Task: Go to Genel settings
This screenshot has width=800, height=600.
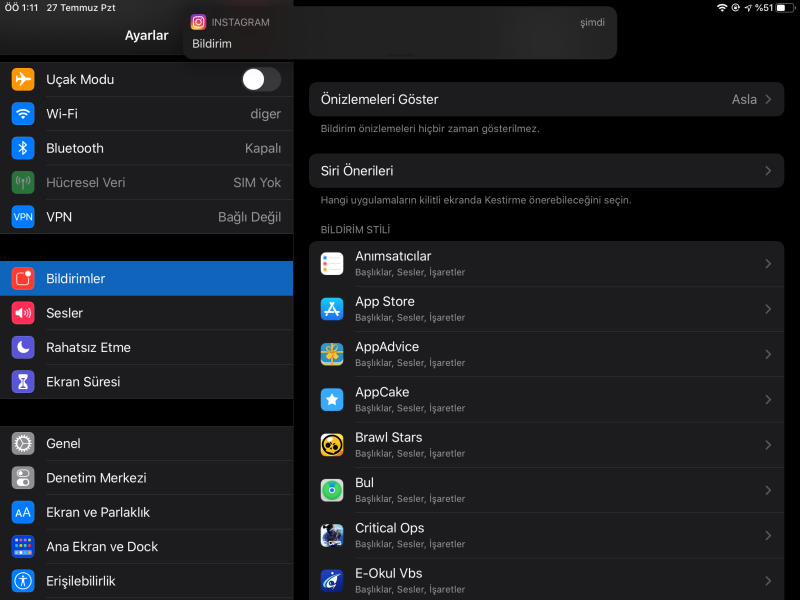Action: [146, 443]
